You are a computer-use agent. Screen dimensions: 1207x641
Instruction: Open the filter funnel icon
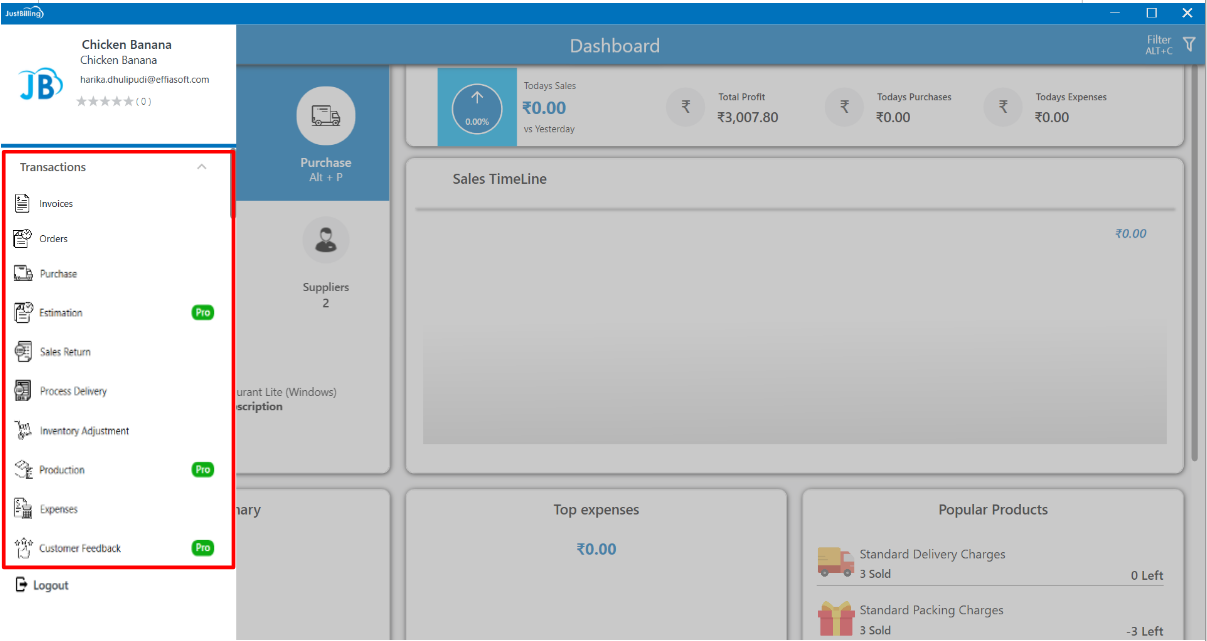[1189, 44]
